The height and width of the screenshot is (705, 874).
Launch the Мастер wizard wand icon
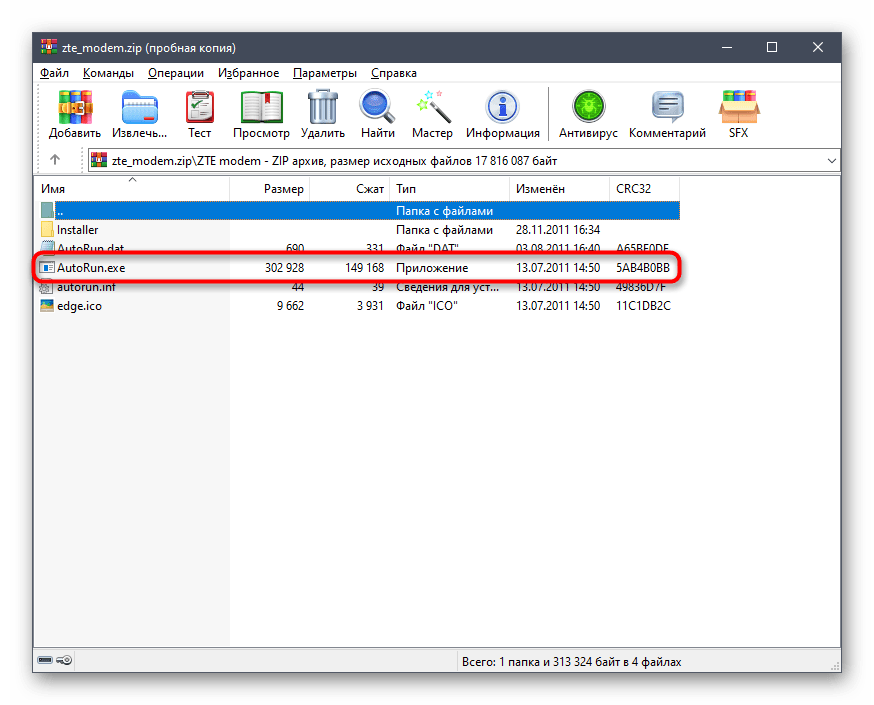click(x=433, y=107)
